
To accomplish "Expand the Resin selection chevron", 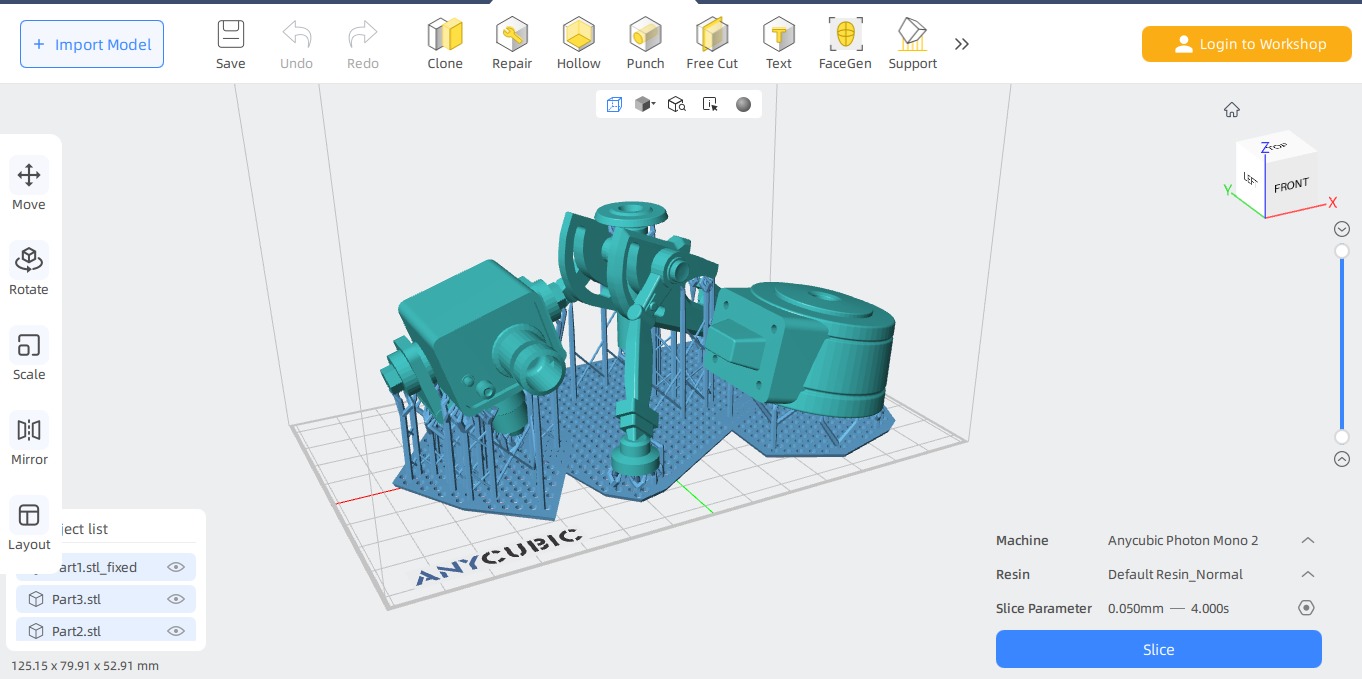I will [x=1307, y=574].
